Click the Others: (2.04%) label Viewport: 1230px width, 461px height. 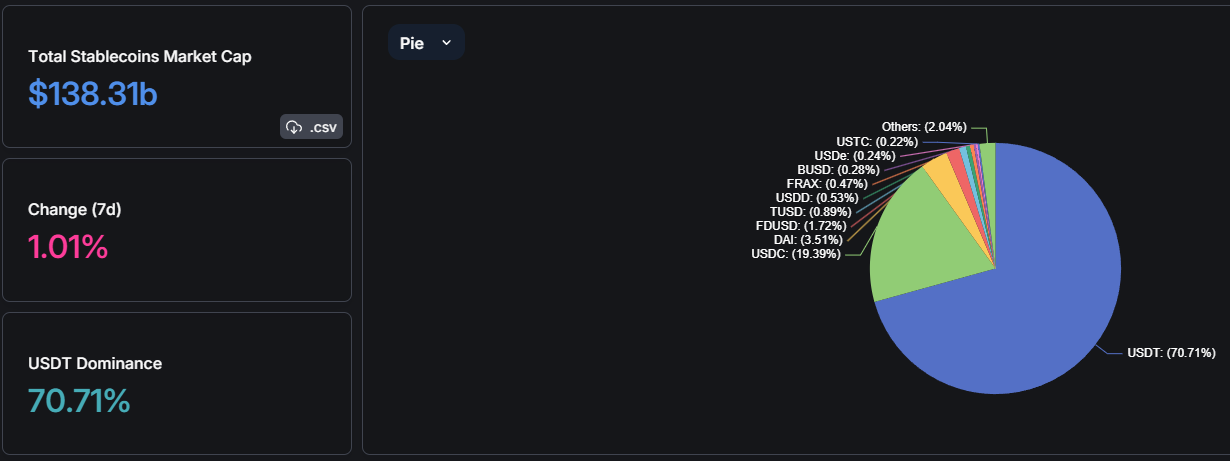924,127
